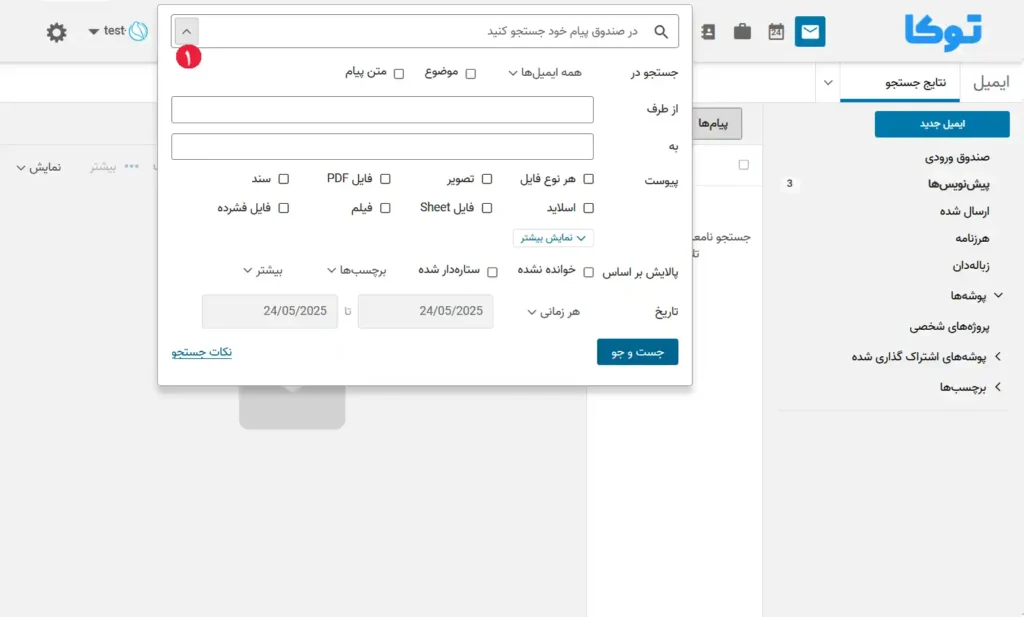
Task: Enable the ستاره‌دار شده filter
Action: (492, 272)
